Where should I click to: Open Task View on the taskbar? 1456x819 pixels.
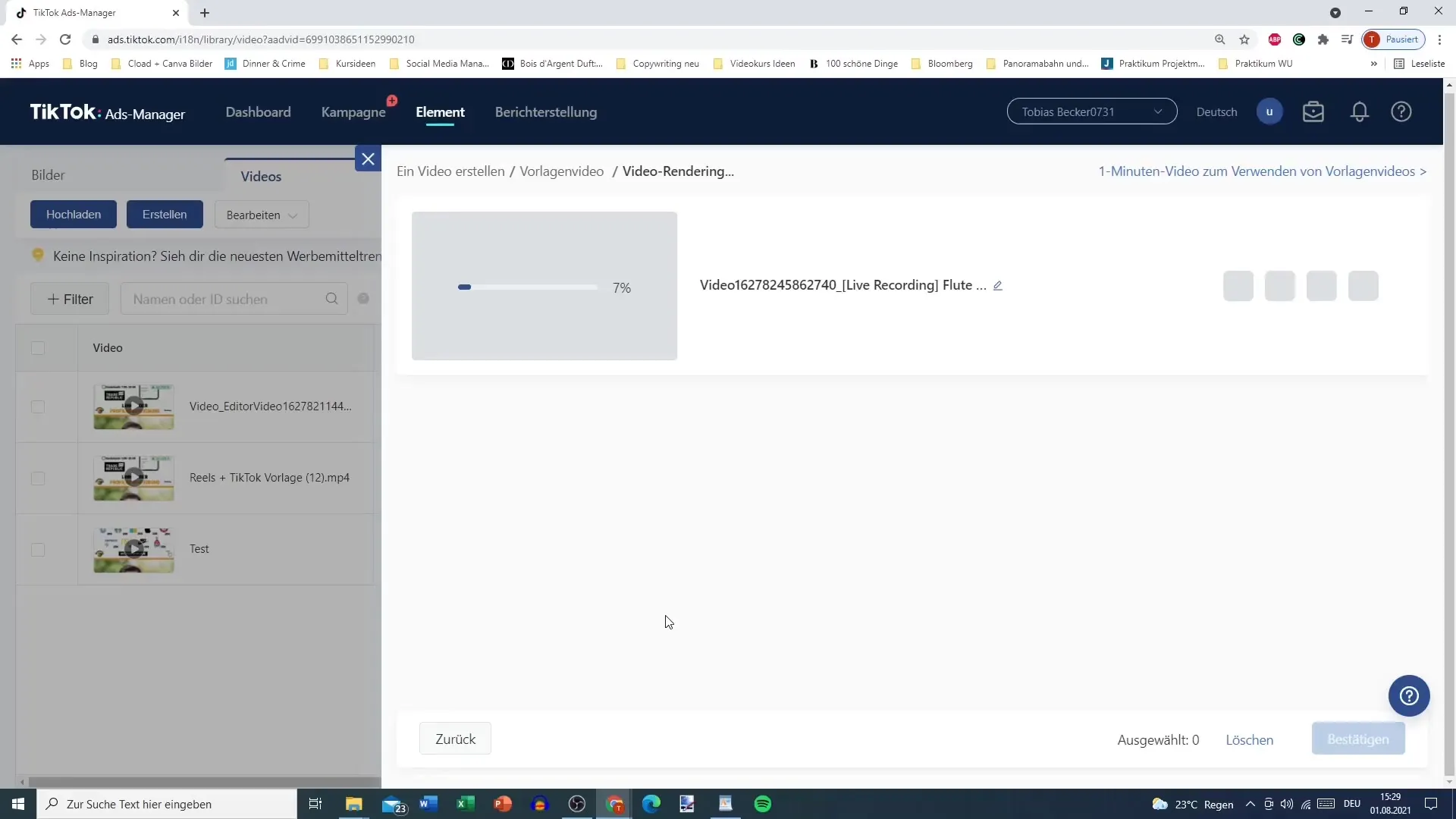point(315,804)
